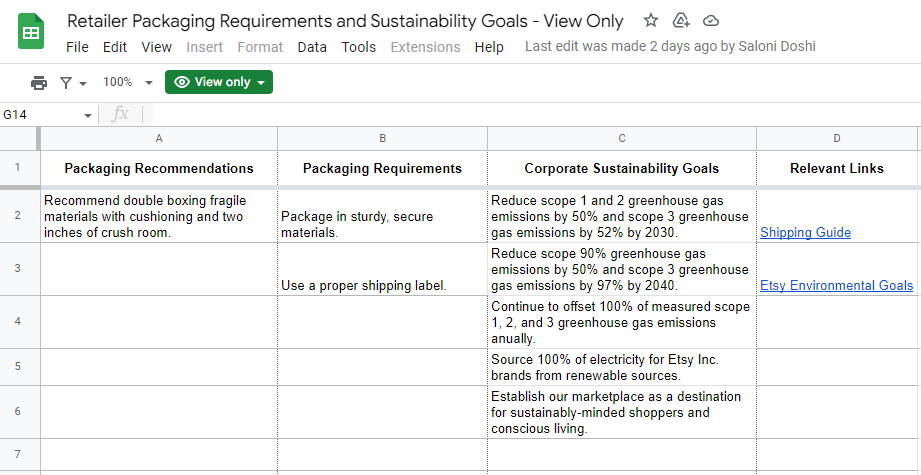
Task: Open the 100% zoom dropdown
Action: coord(127,82)
